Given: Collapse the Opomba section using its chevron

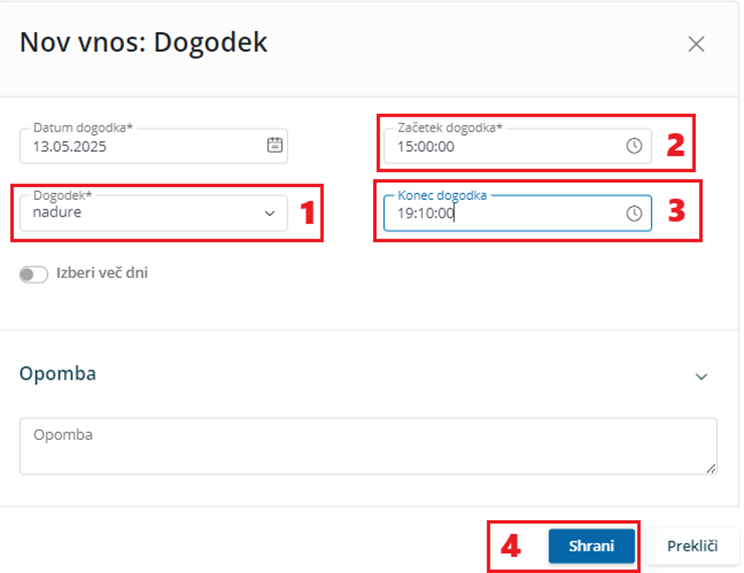Looking at the screenshot, I should [701, 377].
